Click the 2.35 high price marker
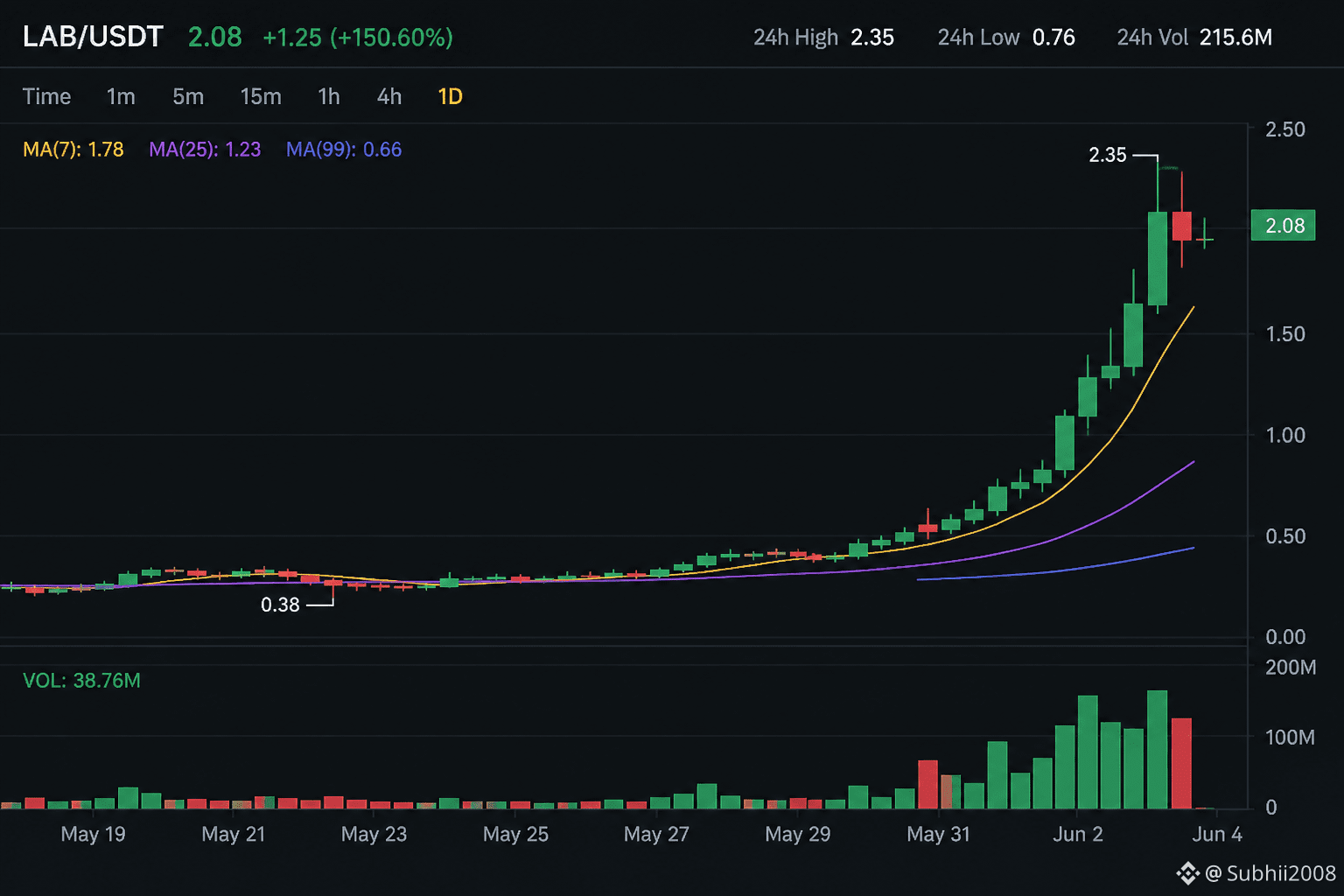 click(x=1108, y=155)
